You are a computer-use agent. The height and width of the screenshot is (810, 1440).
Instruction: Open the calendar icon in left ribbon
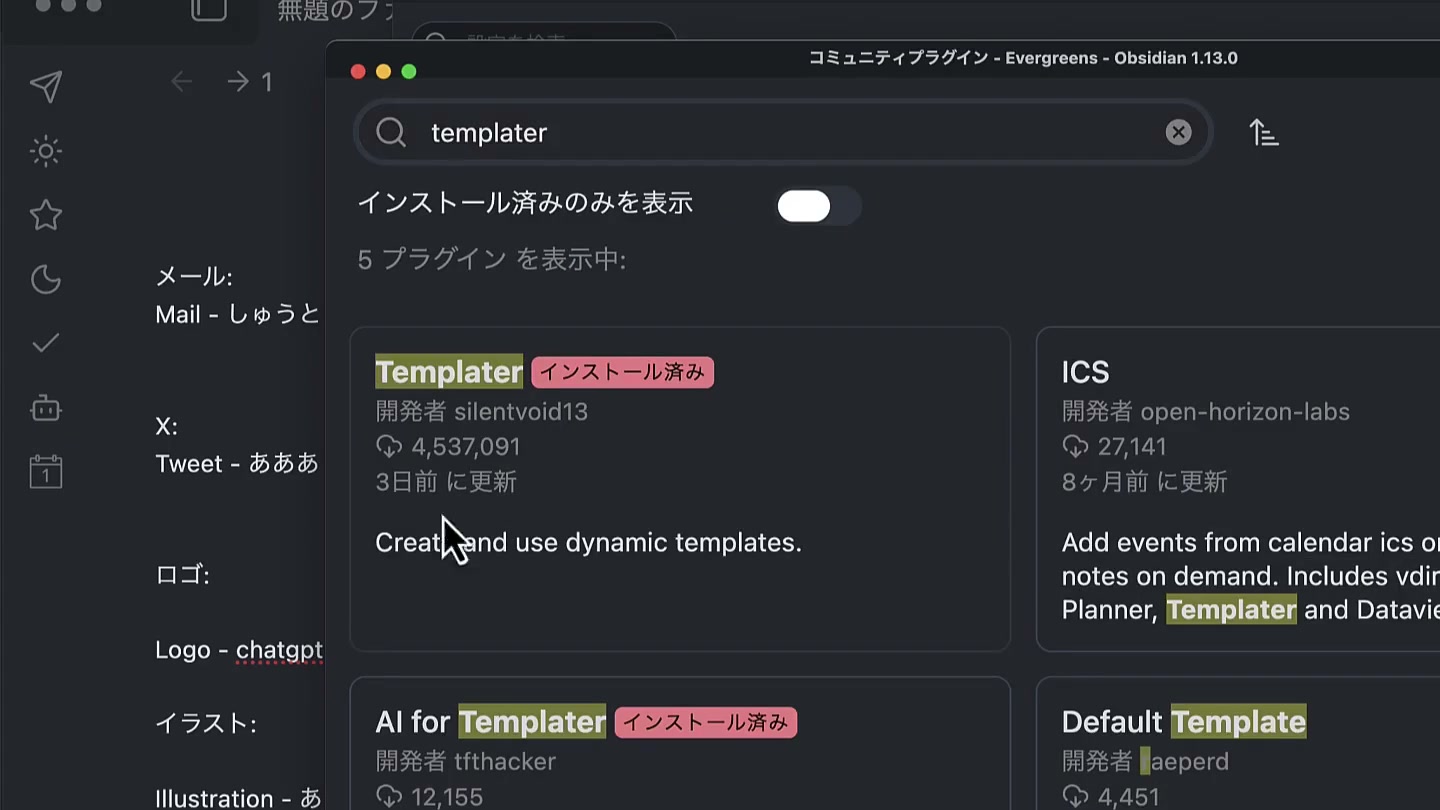tap(46, 471)
